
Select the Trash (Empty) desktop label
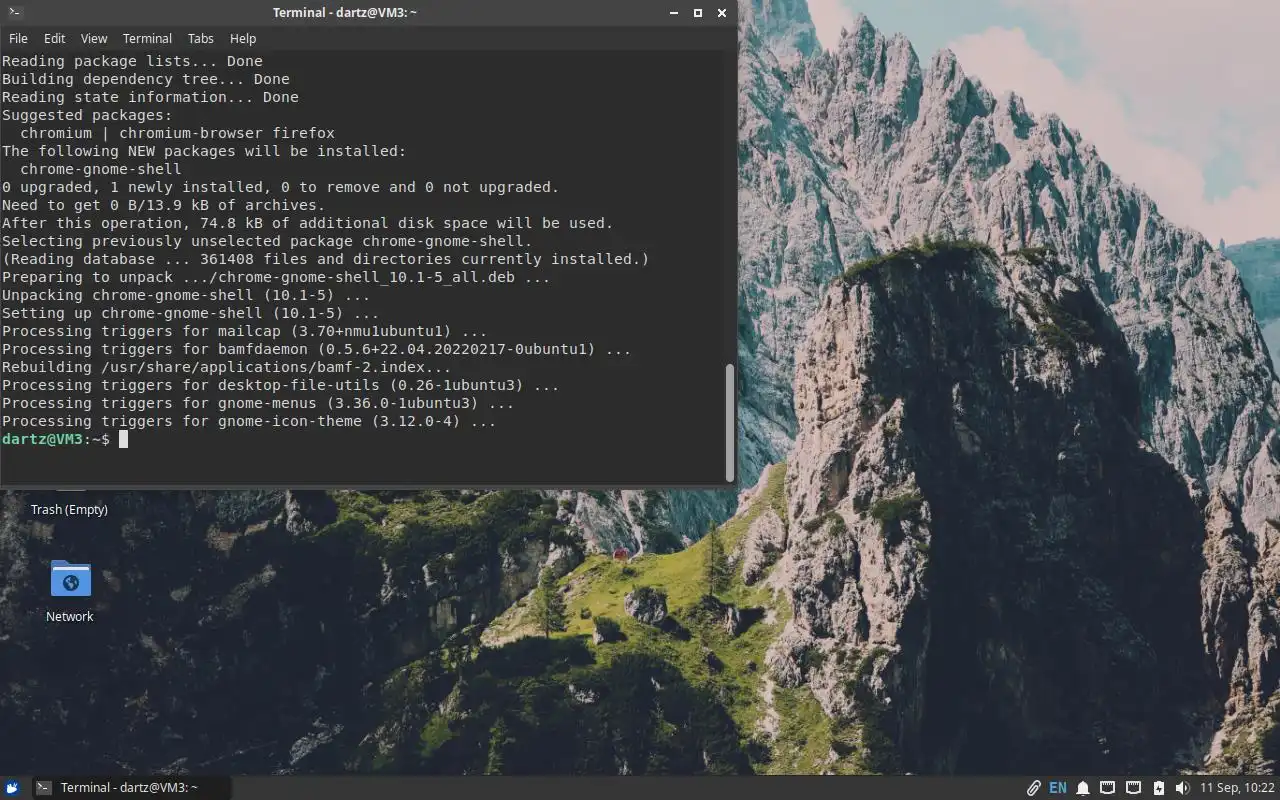tap(69, 509)
